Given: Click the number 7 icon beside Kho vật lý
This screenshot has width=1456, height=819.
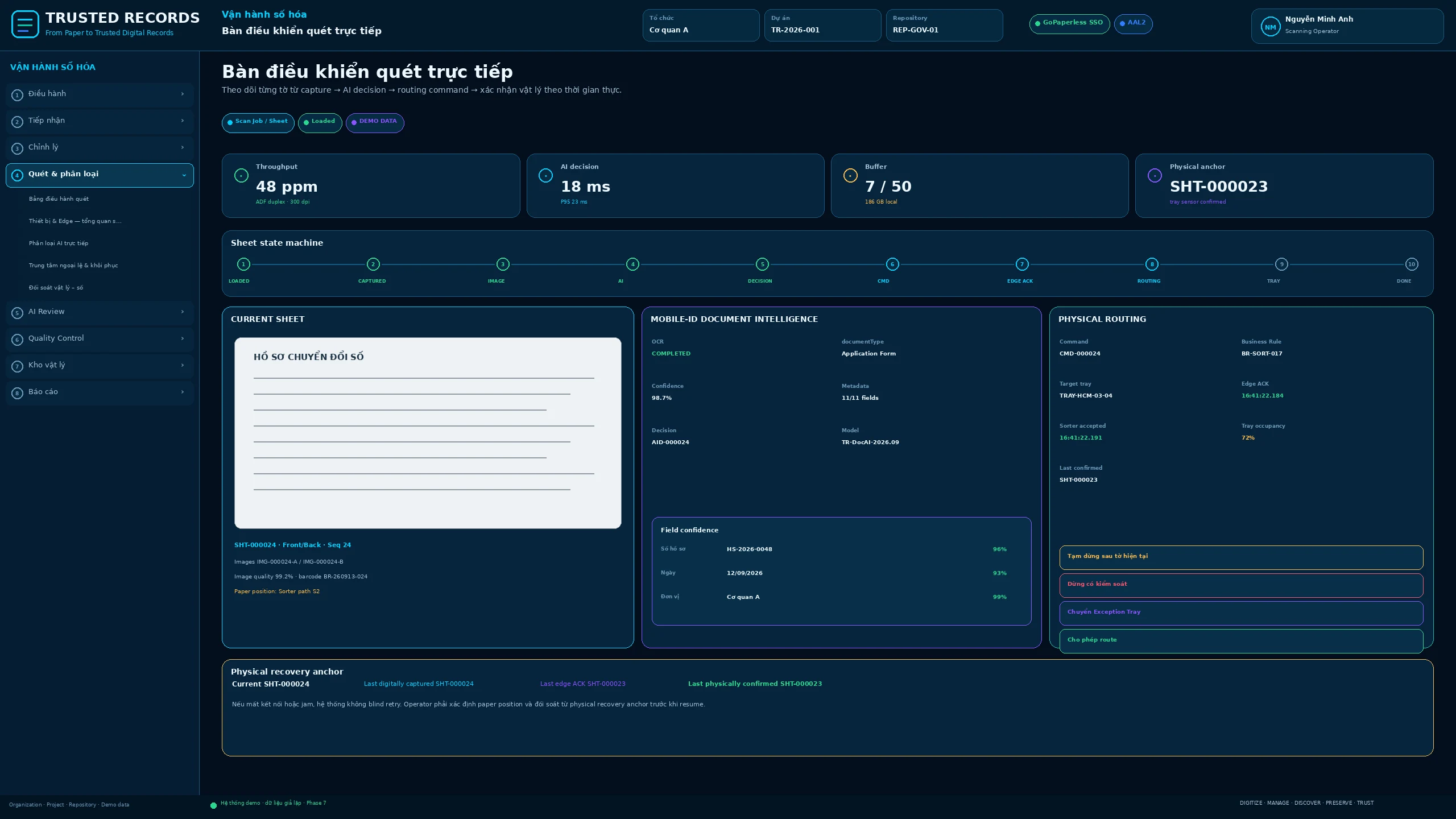Looking at the screenshot, I should [x=17, y=366].
